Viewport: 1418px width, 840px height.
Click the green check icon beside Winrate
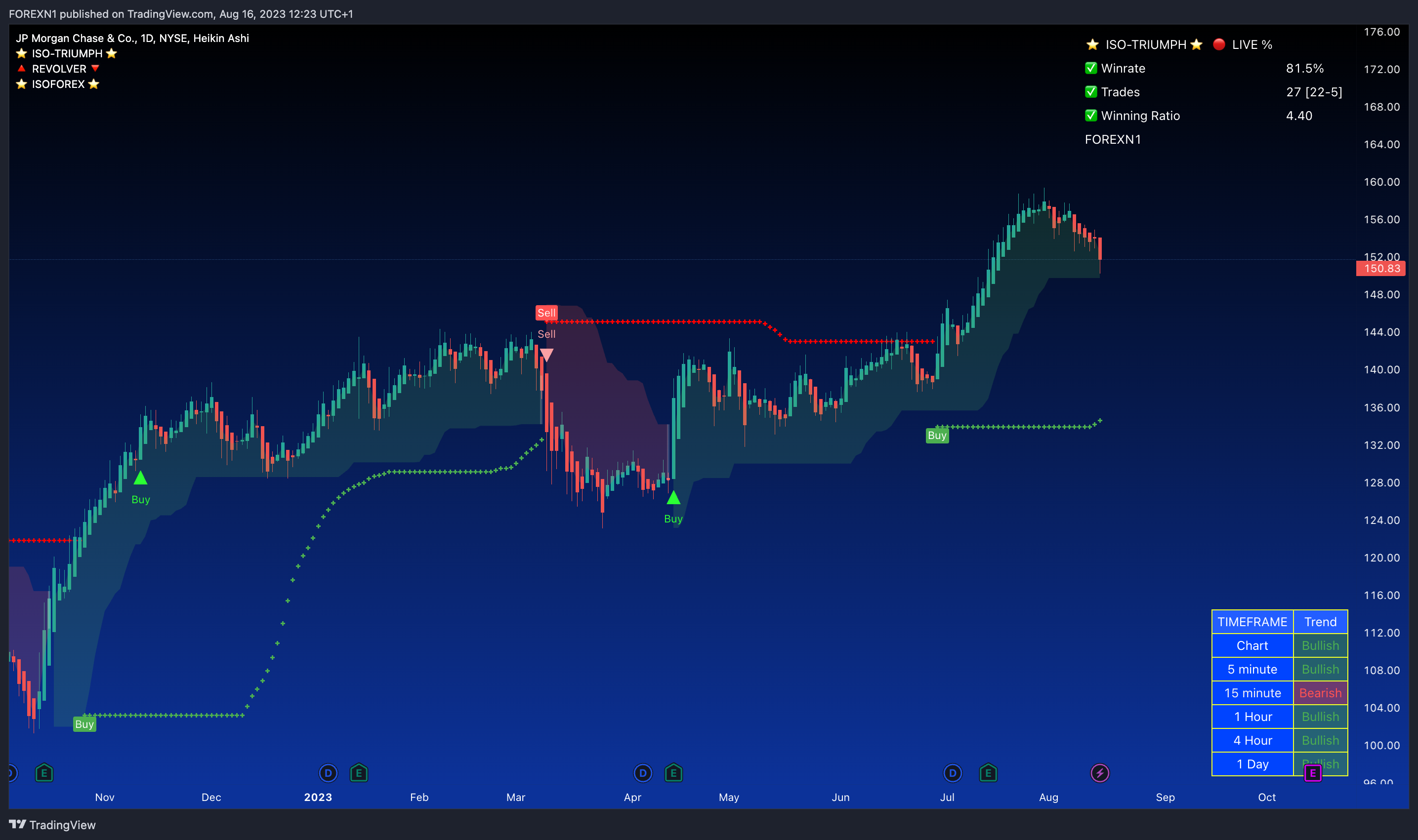click(1091, 68)
